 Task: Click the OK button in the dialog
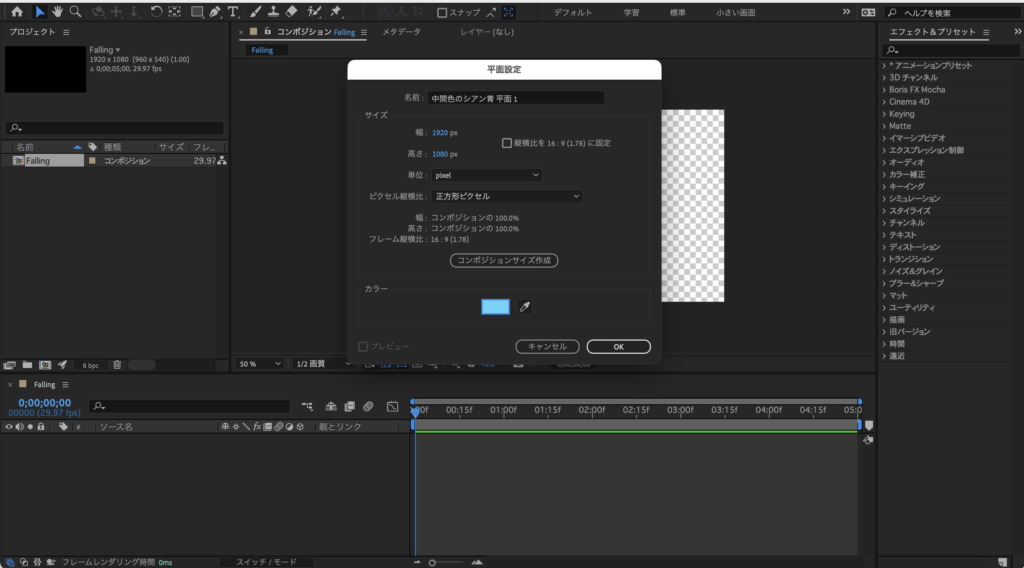618,347
